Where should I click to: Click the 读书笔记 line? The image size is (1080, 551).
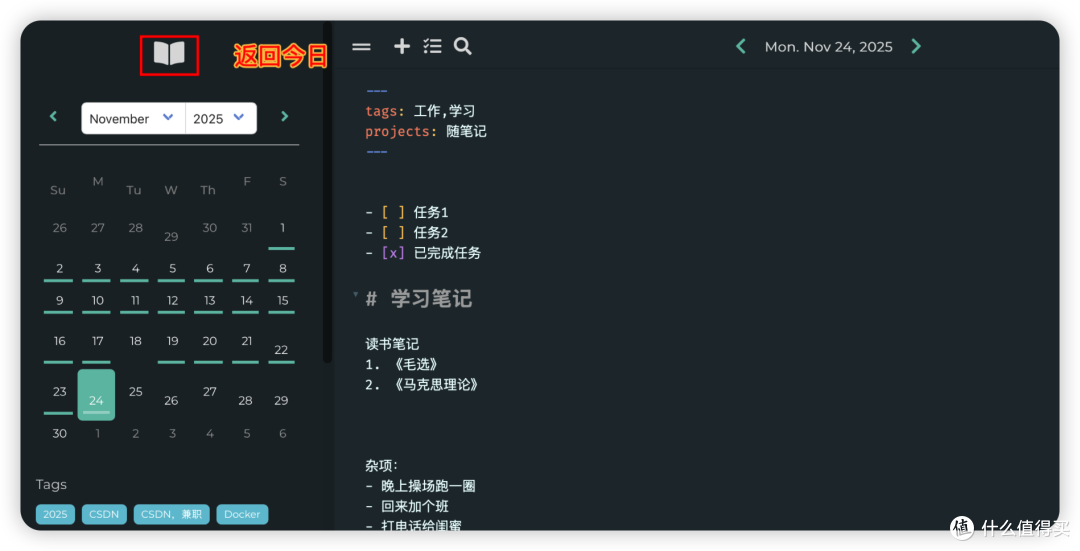(392, 344)
